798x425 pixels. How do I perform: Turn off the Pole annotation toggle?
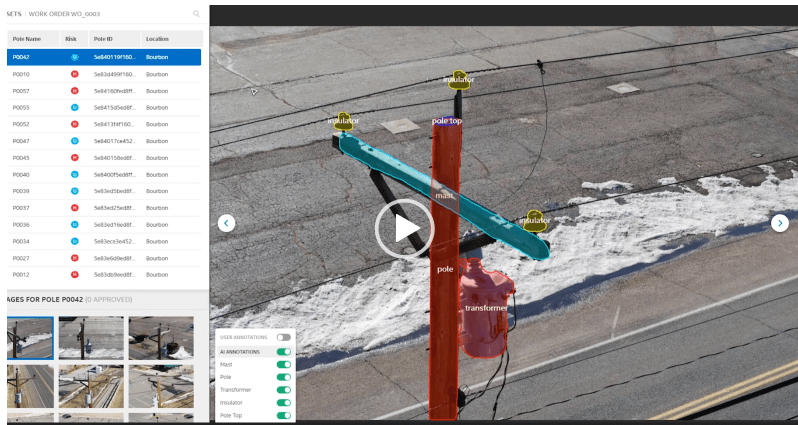tap(283, 377)
